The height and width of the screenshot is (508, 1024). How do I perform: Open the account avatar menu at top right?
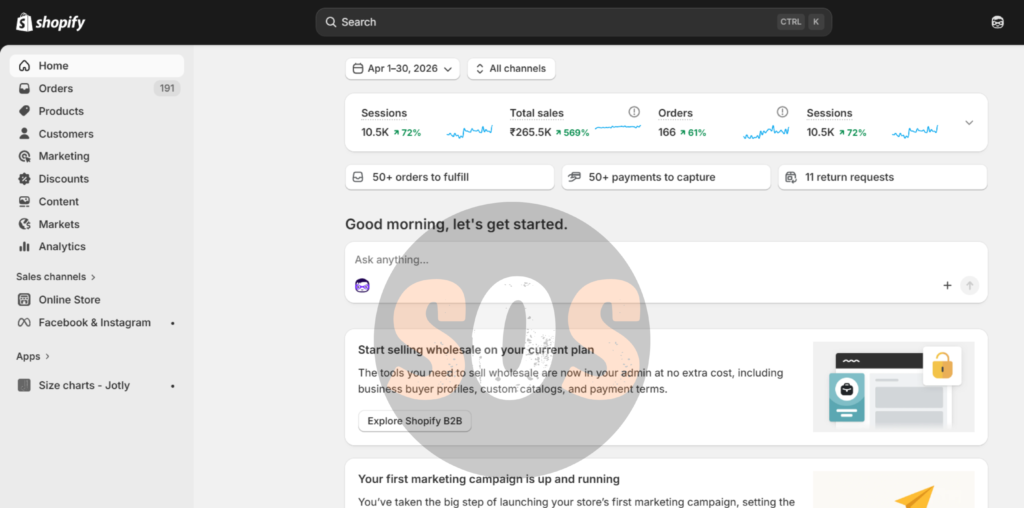click(x=997, y=22)
